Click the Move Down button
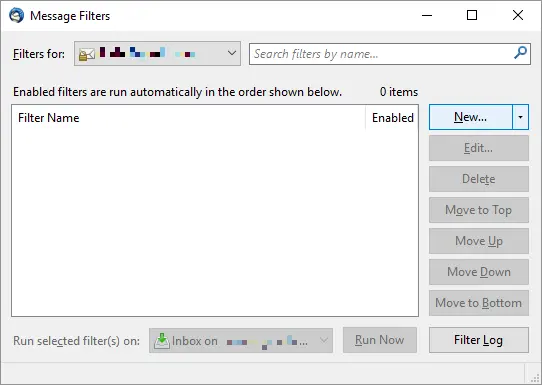Screen dimensions: 542x385 (479, 272)
